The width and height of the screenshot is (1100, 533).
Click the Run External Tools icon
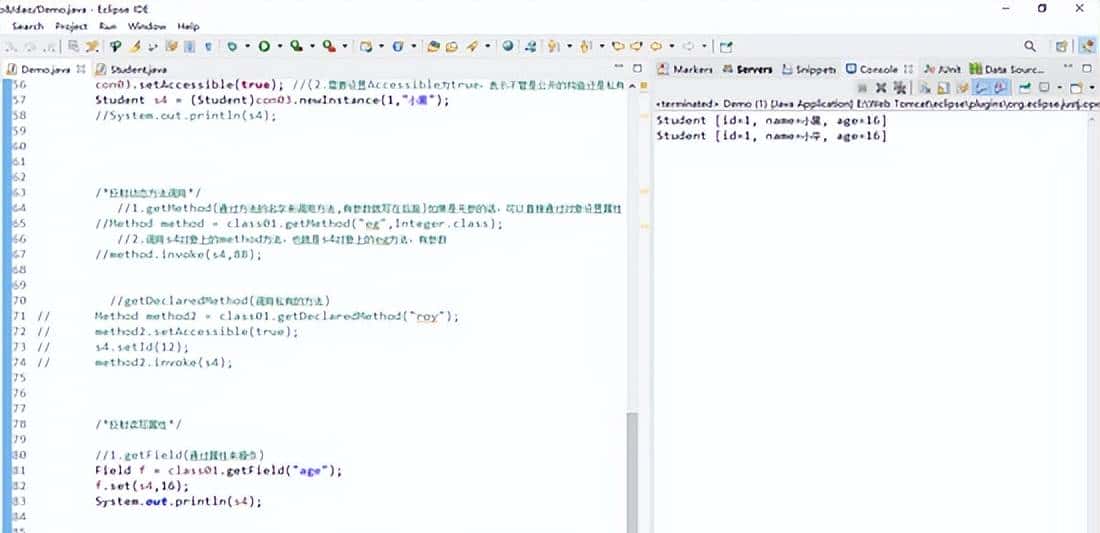pyautogui.click(x=329, y=46)
